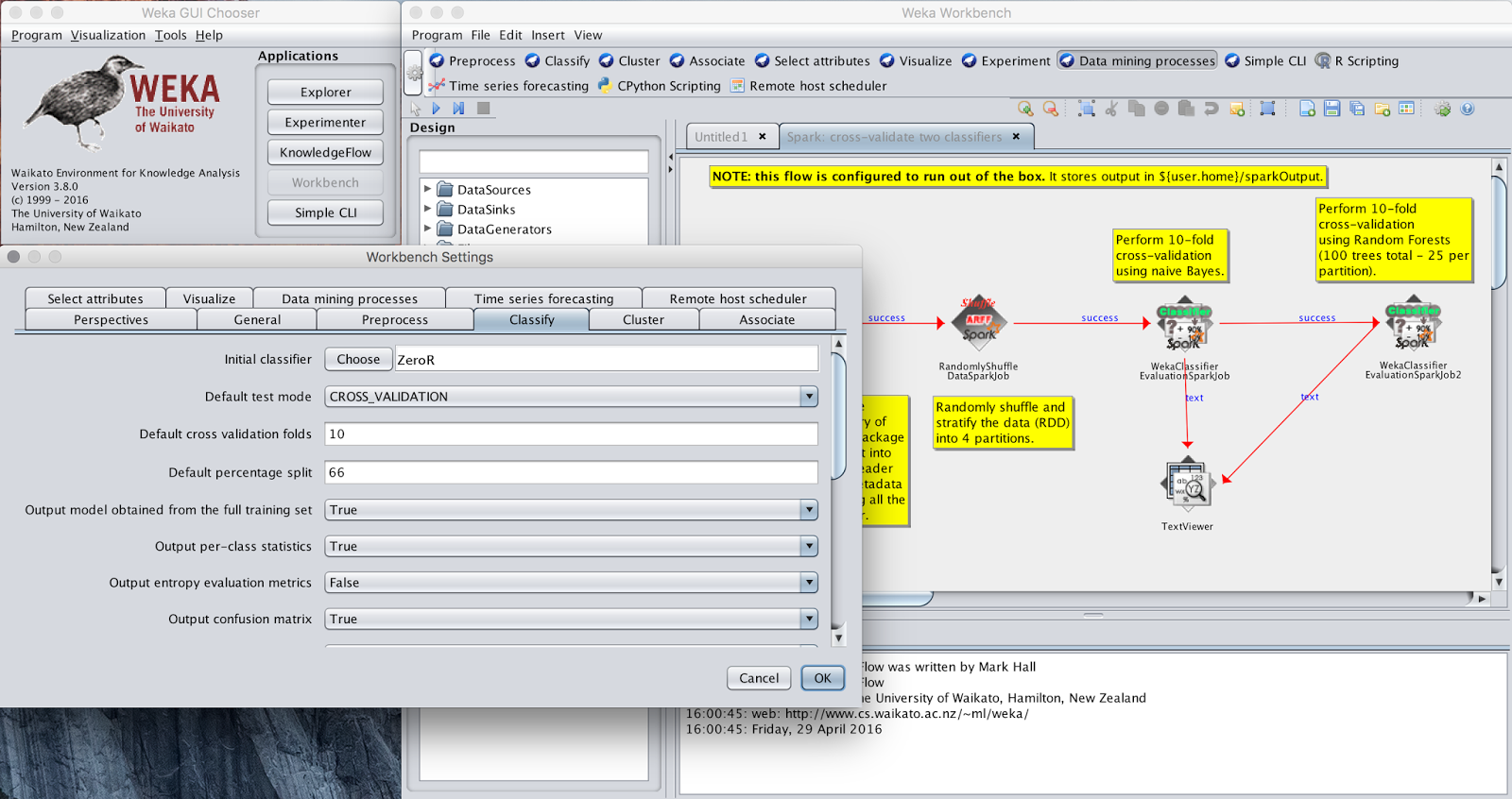Click the add note icon
The image size is (1512, 799).
pos(1237,109)
